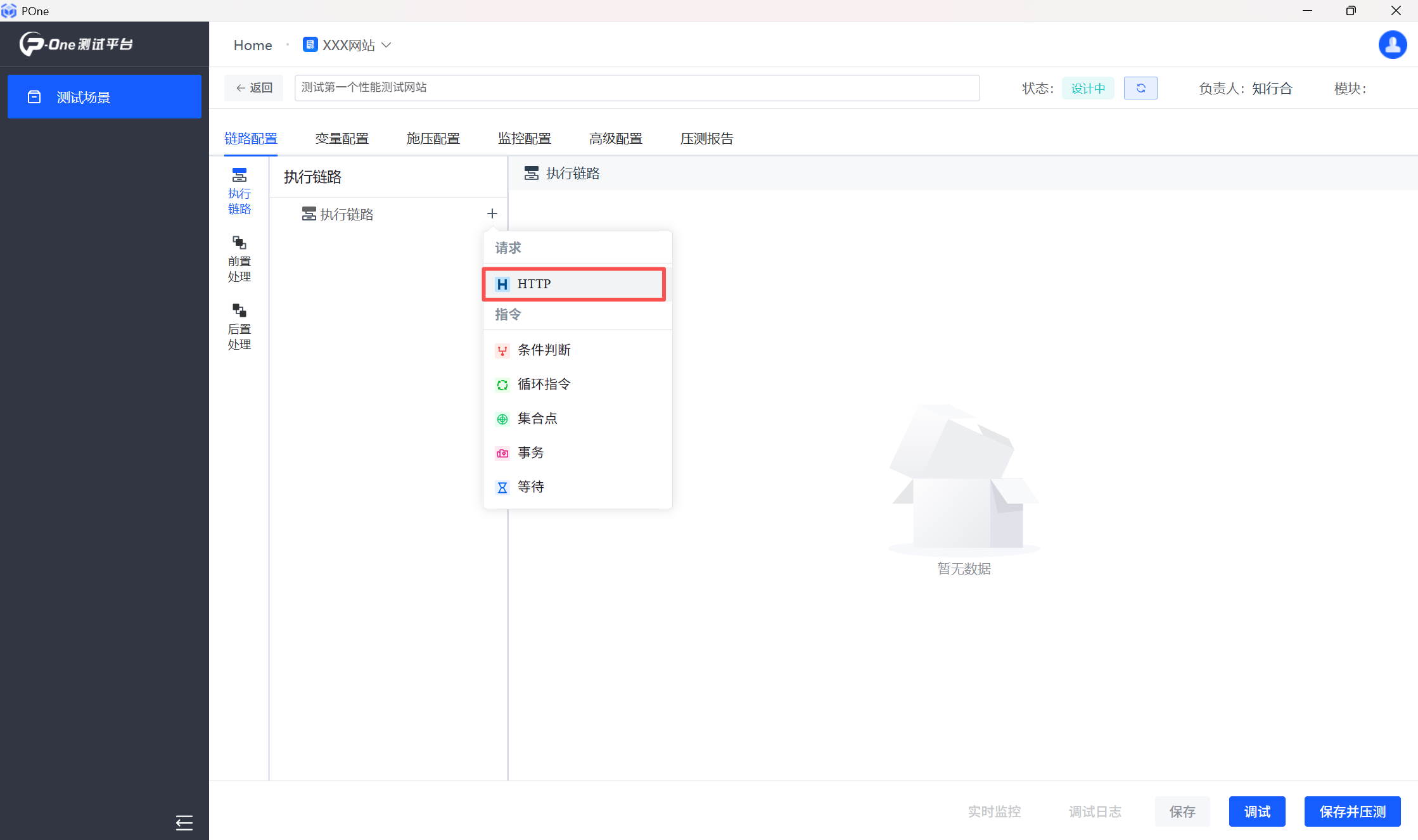Switch to the 施压配置 tab
Viewport: 1418px width, 840px height.
click(433, 138)
